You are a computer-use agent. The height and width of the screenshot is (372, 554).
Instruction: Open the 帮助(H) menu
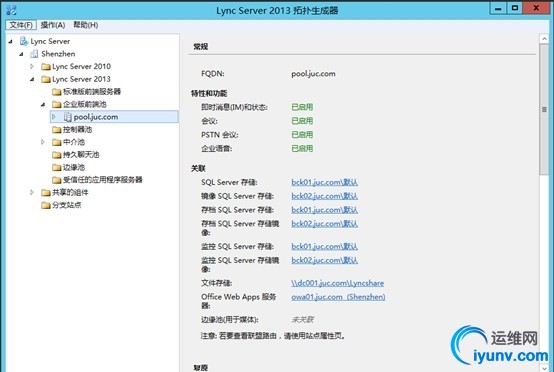click(x=86, y=25)
